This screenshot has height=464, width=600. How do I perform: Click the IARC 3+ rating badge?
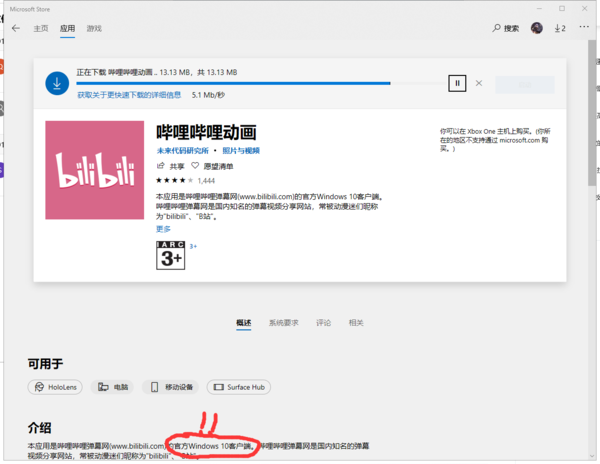tap(171, 255)
